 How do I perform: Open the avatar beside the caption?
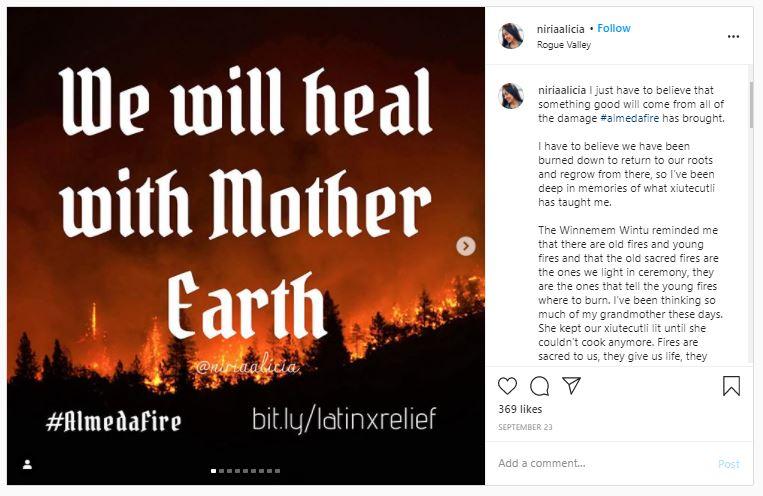tap(511, 95)
